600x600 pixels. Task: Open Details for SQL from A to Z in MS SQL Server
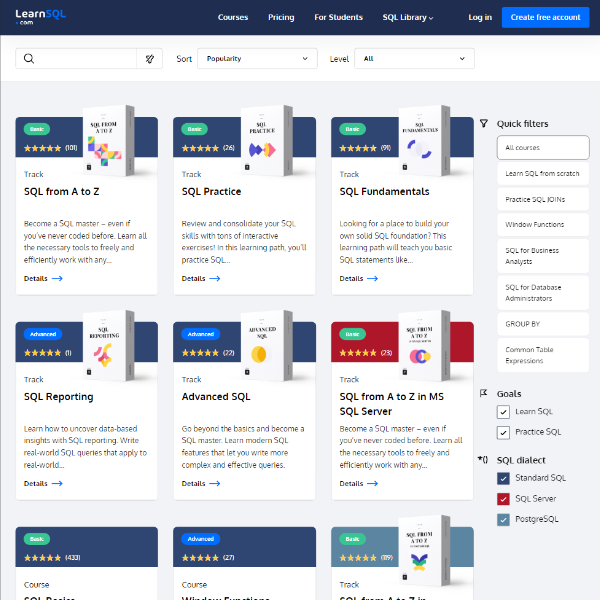359,484
